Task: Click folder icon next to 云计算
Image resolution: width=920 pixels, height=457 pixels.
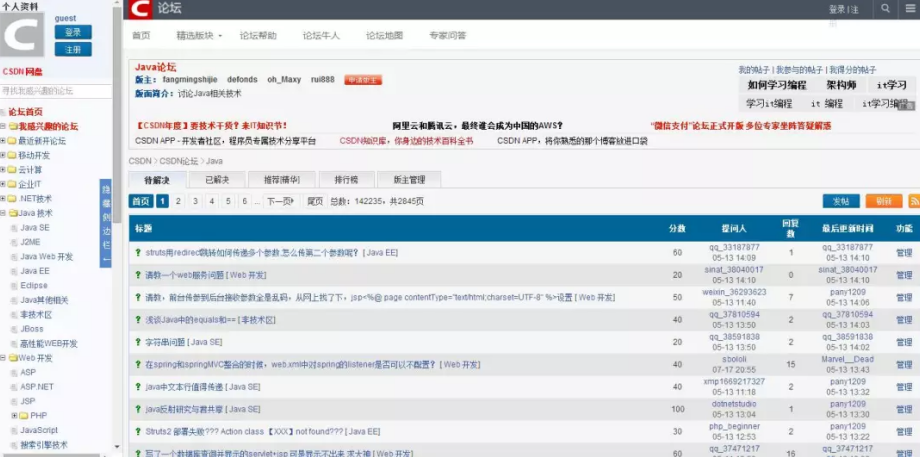Action: tap(12, 170)
